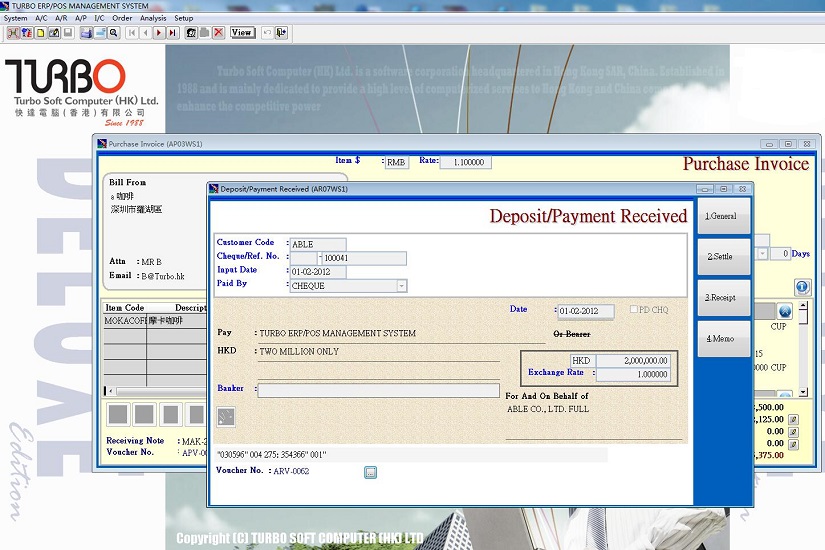The image size is (825, 550).
Task: Go to the first record with the toolbar arrow
Action: [132, 33]
